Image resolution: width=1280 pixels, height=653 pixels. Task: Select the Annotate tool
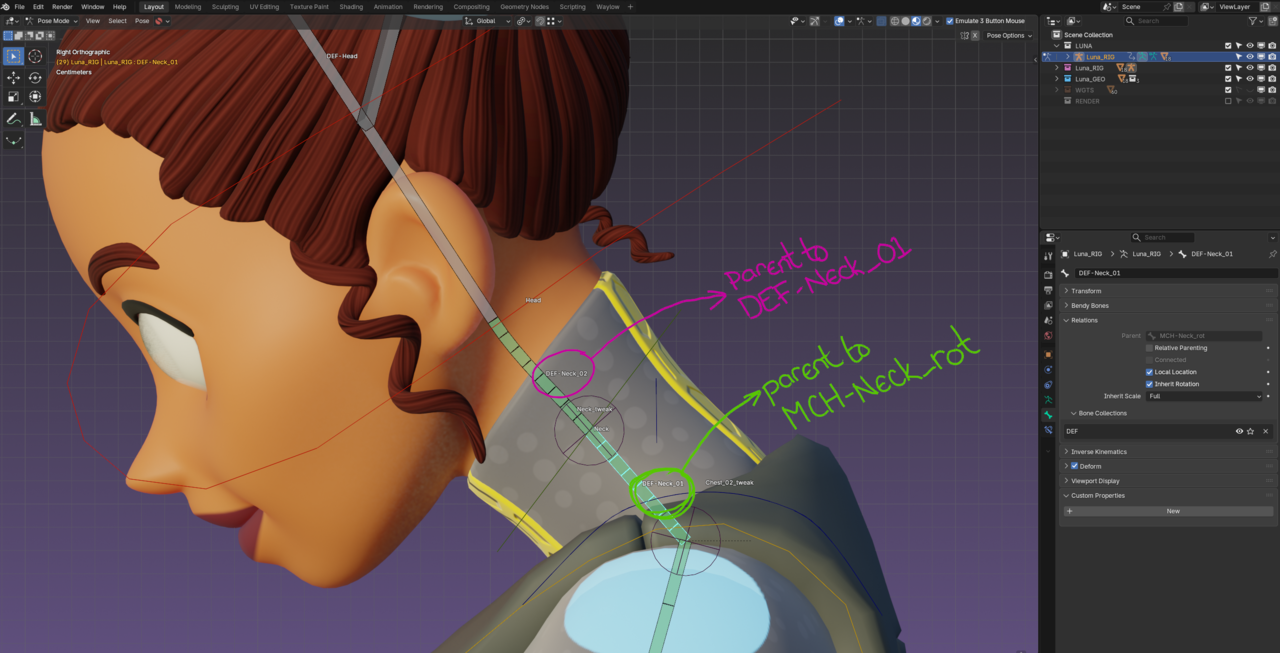[x=13, y=117]
